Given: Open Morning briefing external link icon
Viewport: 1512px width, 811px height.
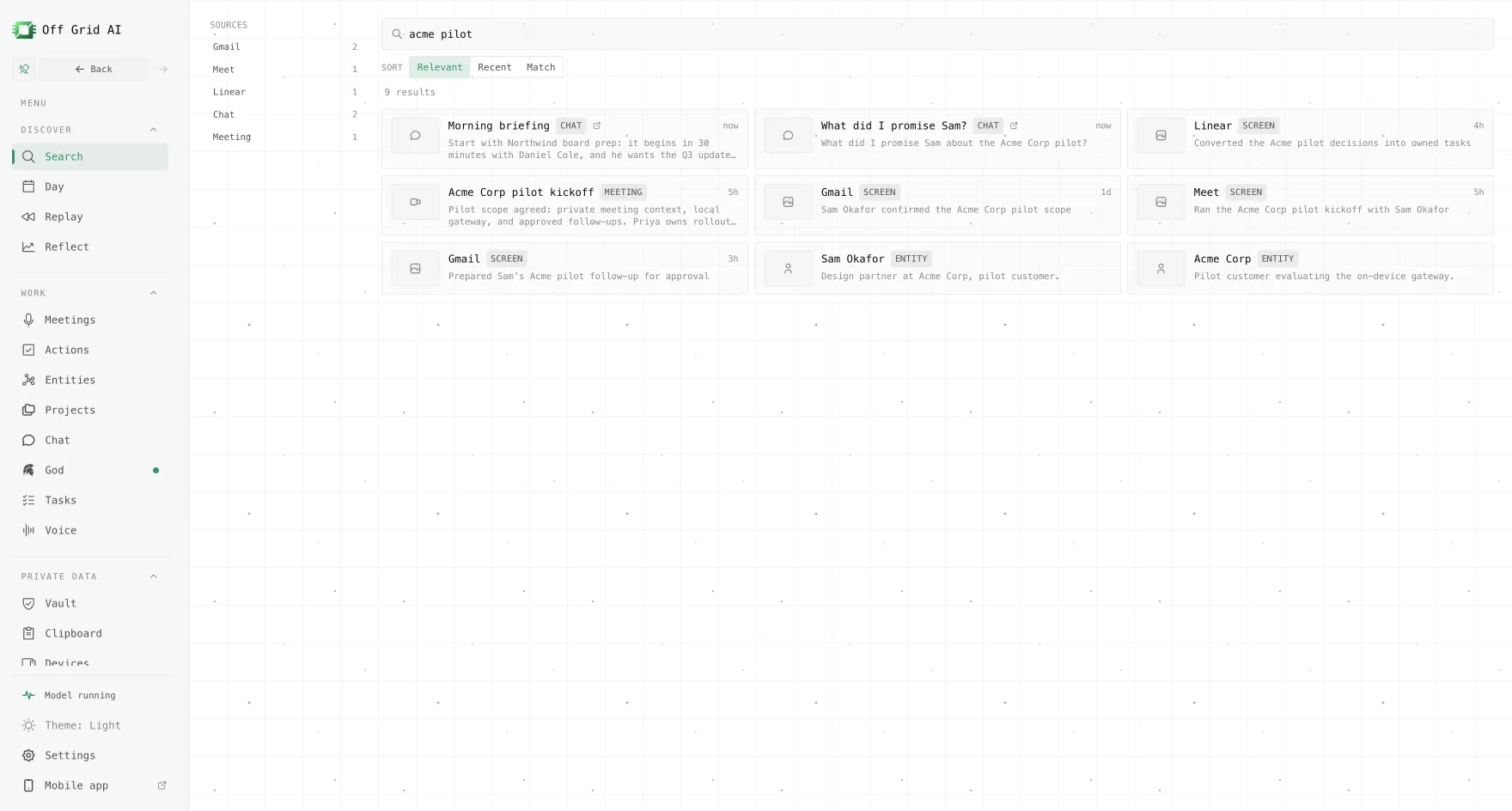Looking at the screenshot, I should pyautogui.click(x=597, y=125).
